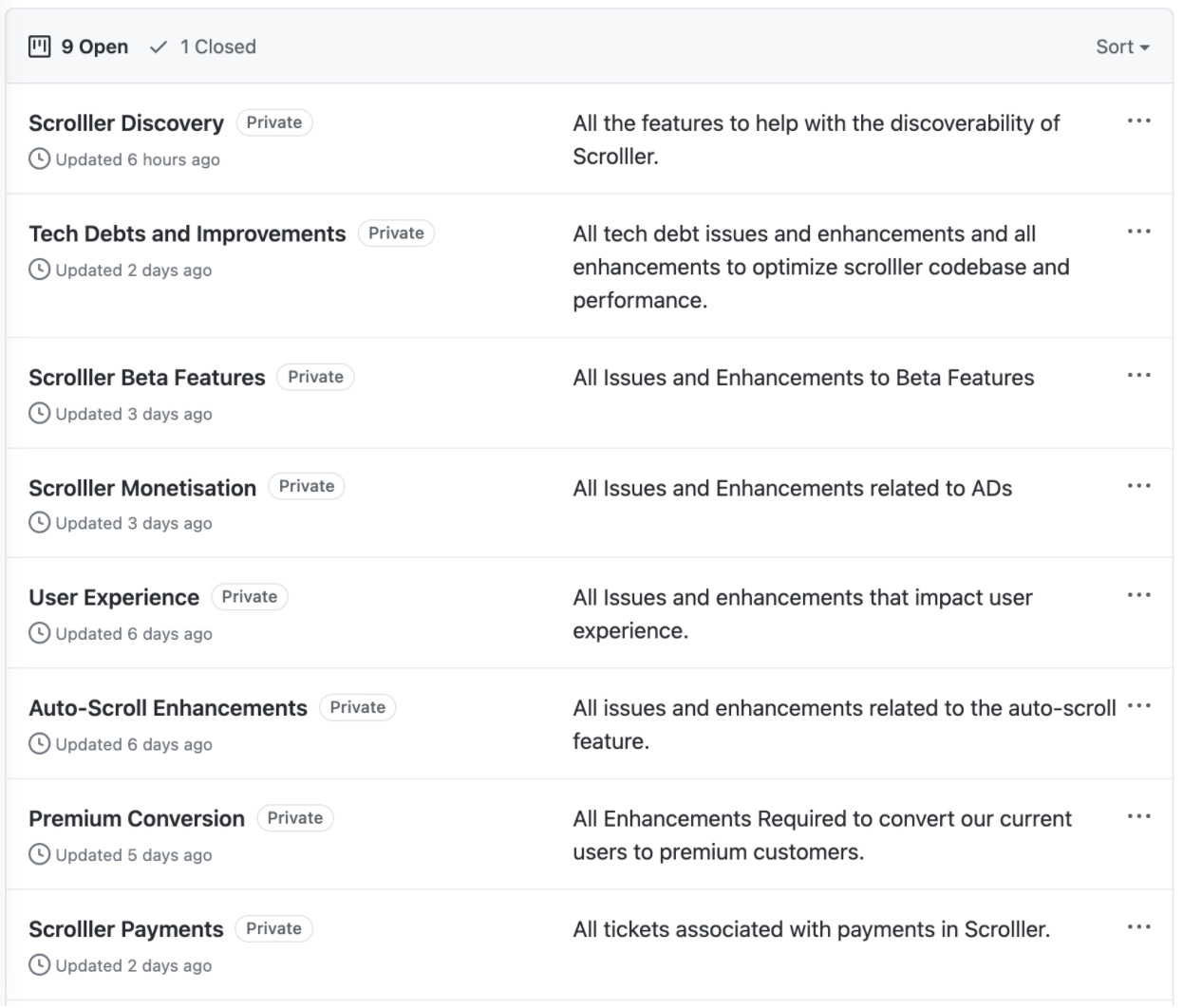1183x1008 pixels.
Task: Click the clock icon under Tech Debts and Improvements
Action: pos(39,271)
